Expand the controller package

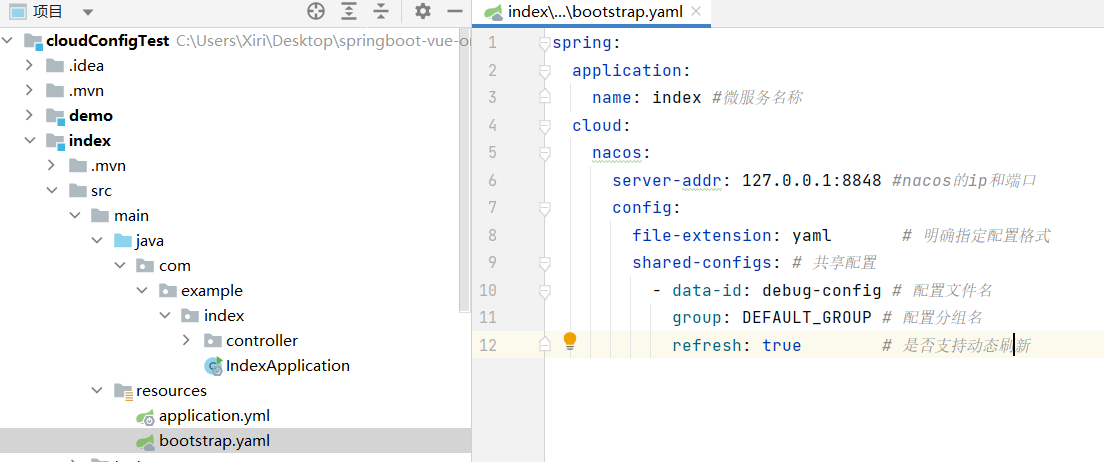tap(186, 341)
